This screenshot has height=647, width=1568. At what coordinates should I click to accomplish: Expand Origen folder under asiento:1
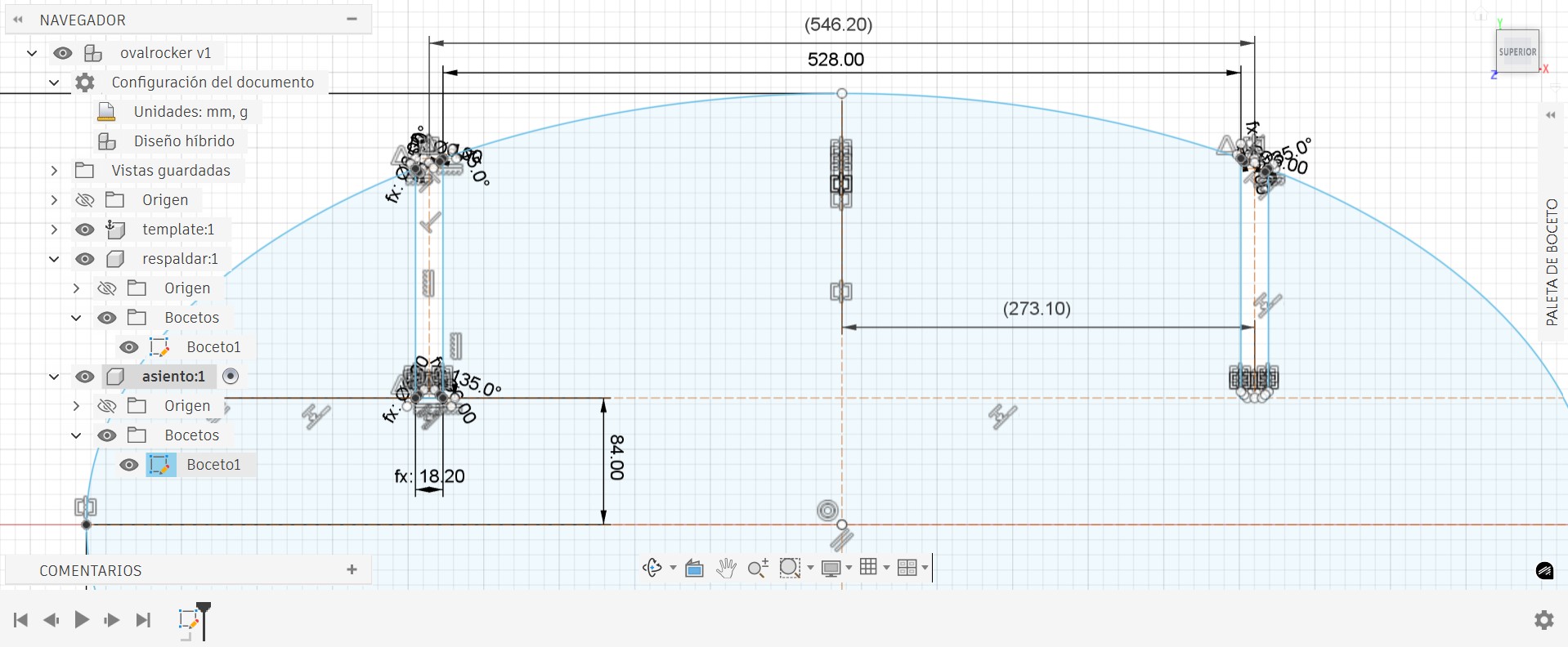(76, 406)
